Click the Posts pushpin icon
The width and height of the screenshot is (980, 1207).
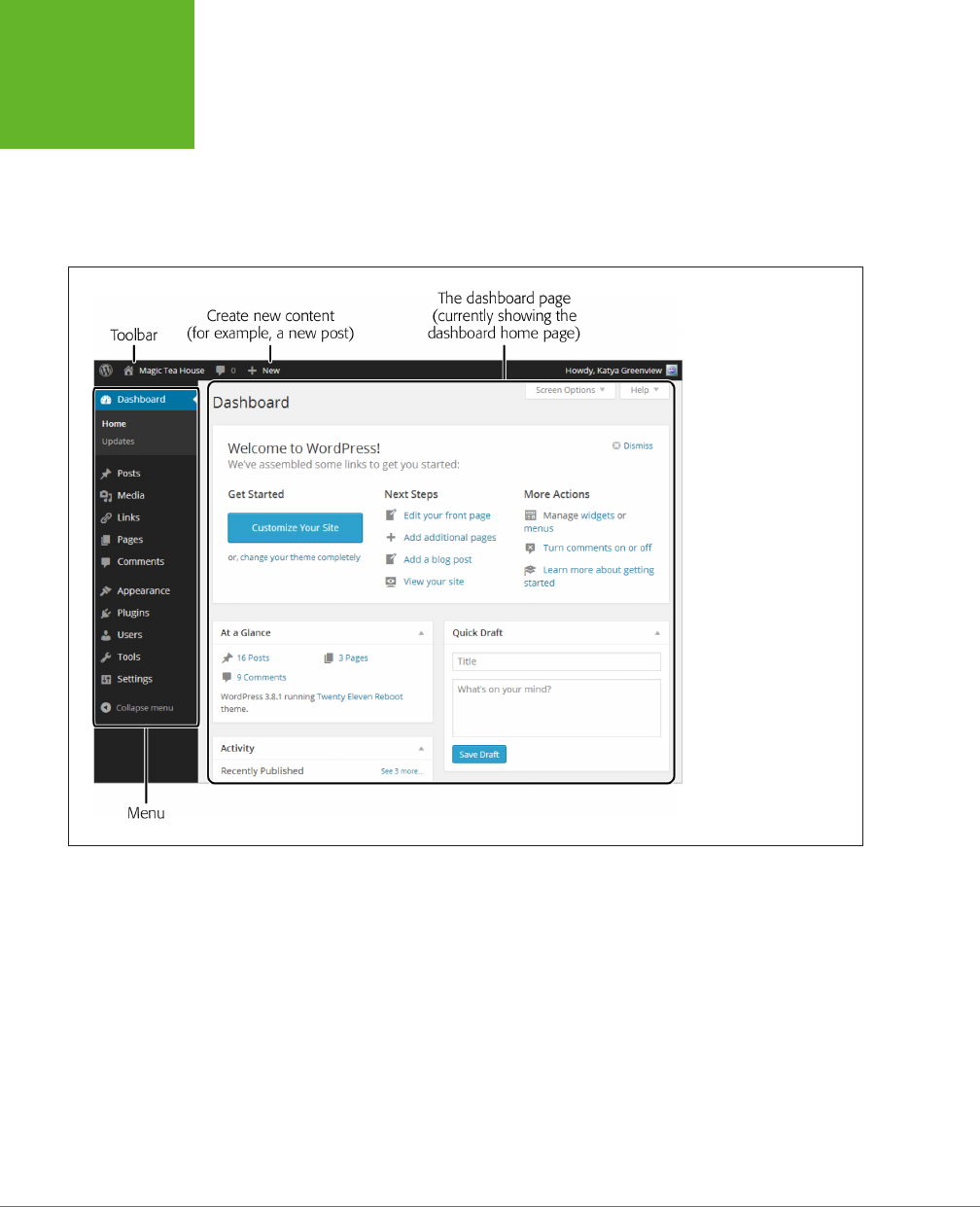[x=106, y=474]
